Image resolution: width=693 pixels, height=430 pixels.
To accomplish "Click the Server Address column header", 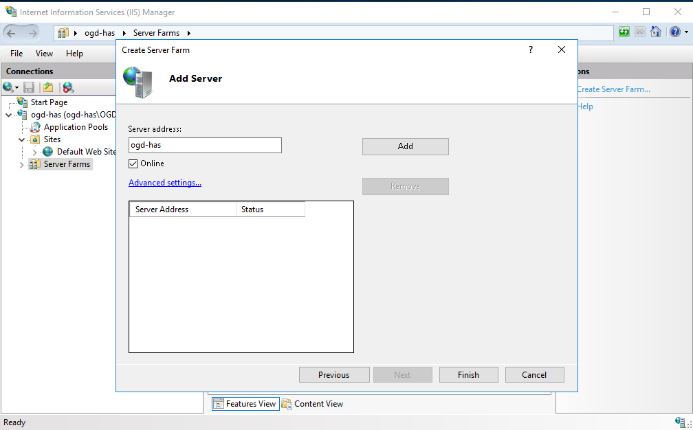I will (x=183, y=209).
